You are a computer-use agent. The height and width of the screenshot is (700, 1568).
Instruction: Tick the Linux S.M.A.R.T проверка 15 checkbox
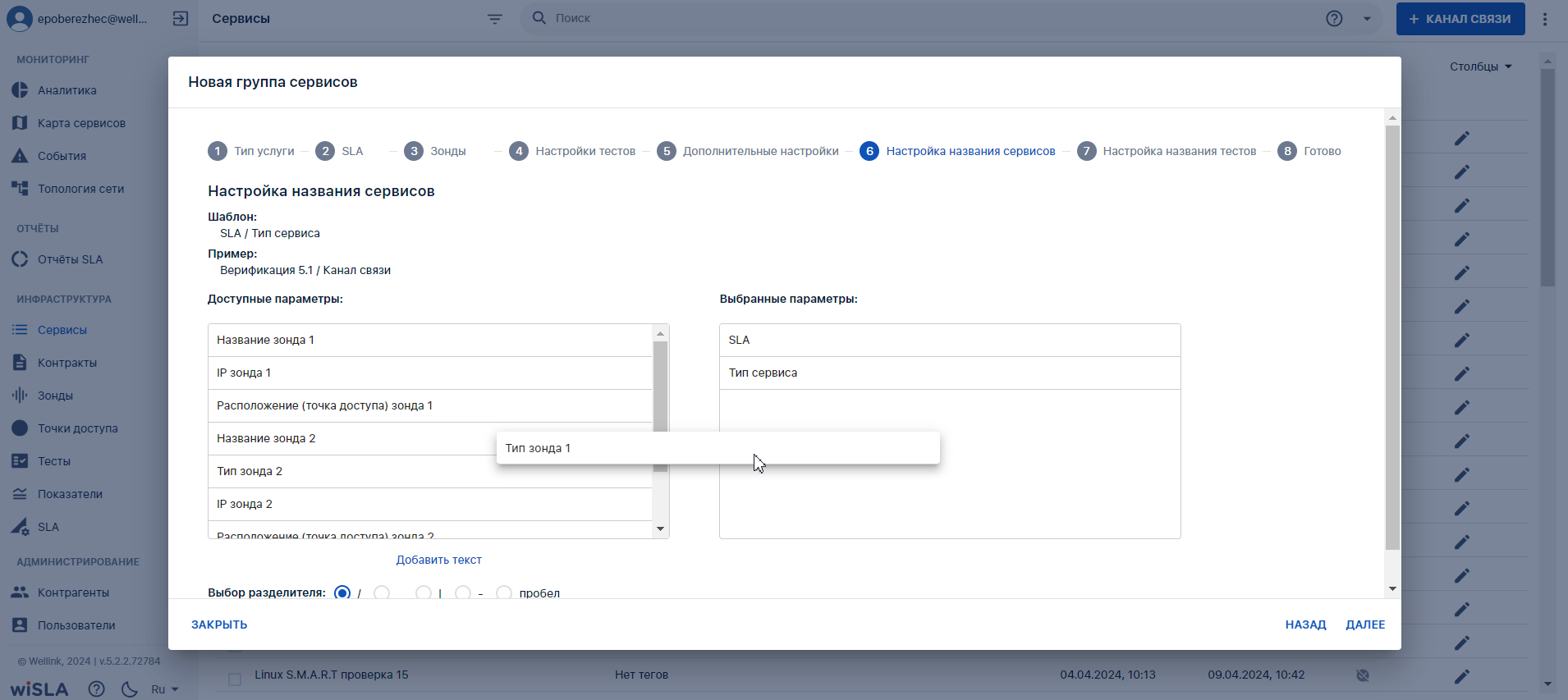coord(235,679)
